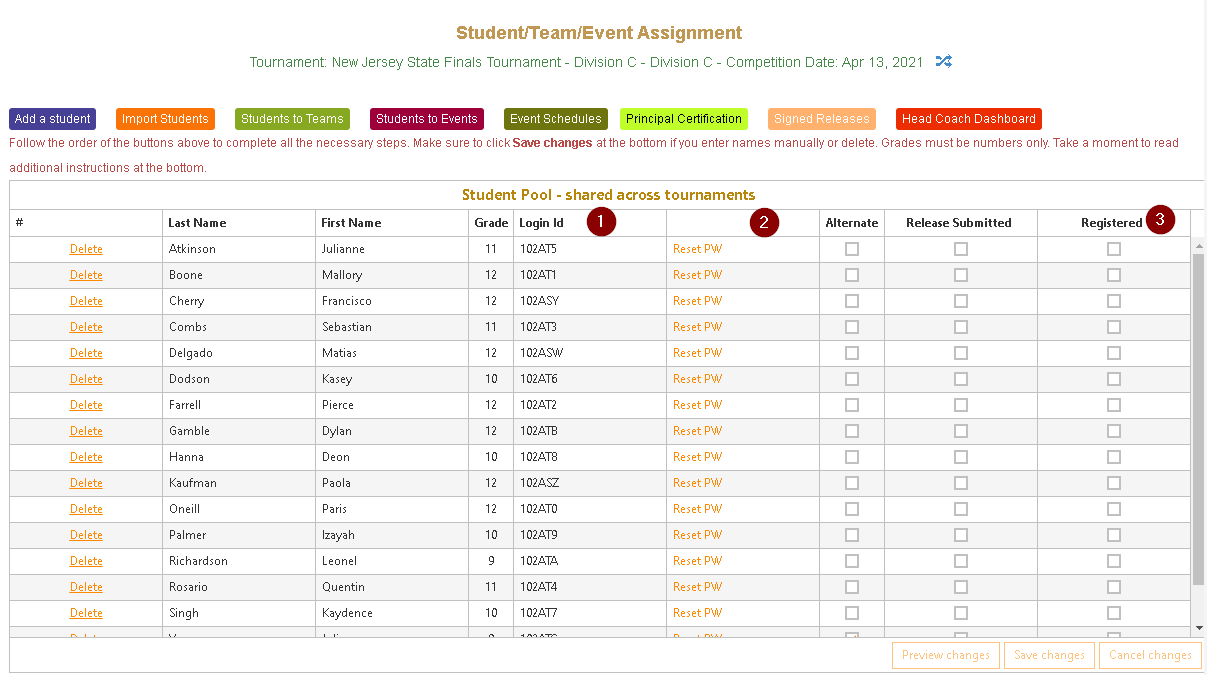Enable Alternate for Kasey Dodson
Screen dimensions: 1207x675
[x=852, y=379]
